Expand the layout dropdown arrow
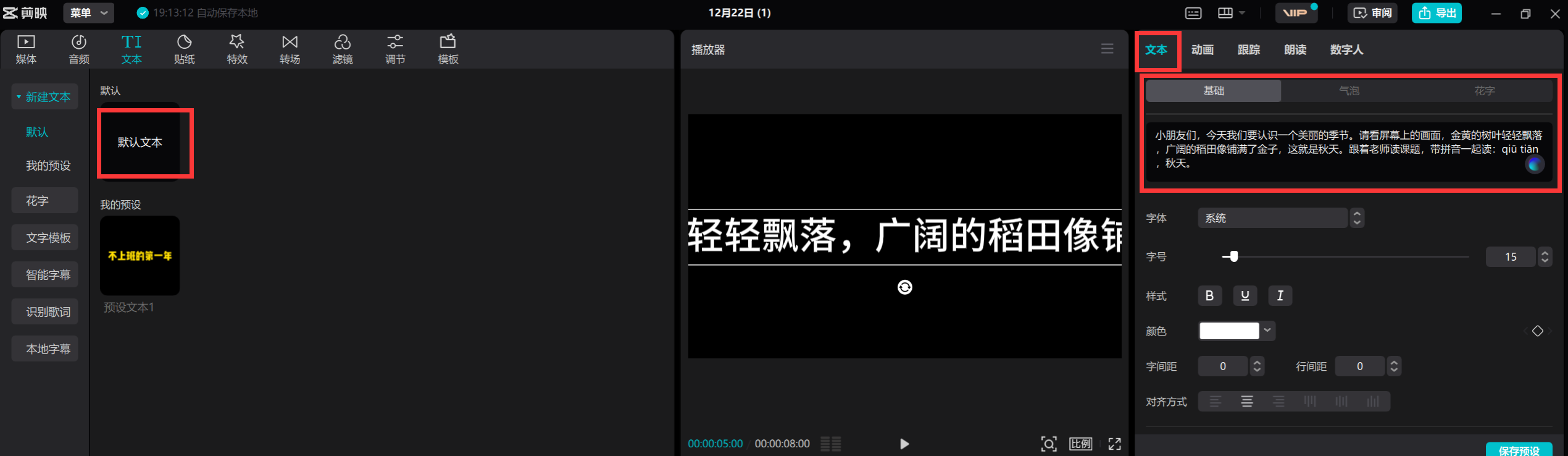The height and width of the screenshot is (456, 1568). point(1242,13)
